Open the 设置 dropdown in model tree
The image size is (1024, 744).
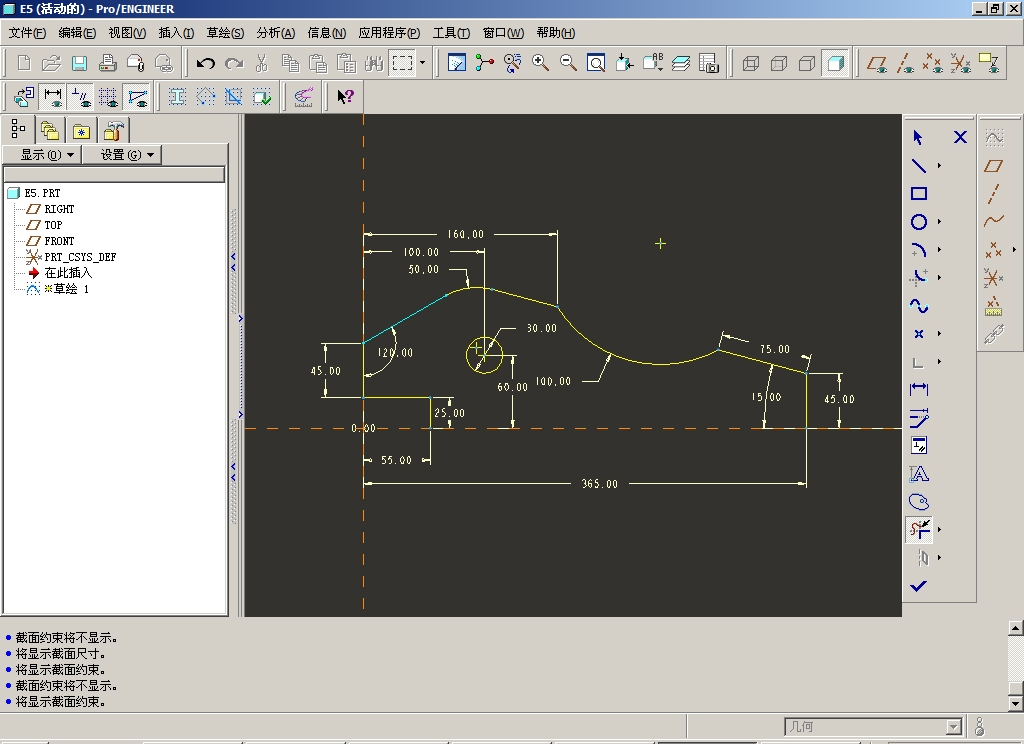(122, 155)
